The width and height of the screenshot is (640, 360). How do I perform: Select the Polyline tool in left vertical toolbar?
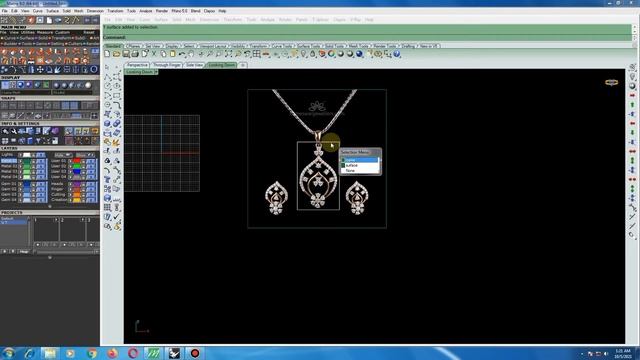point(107,77)
